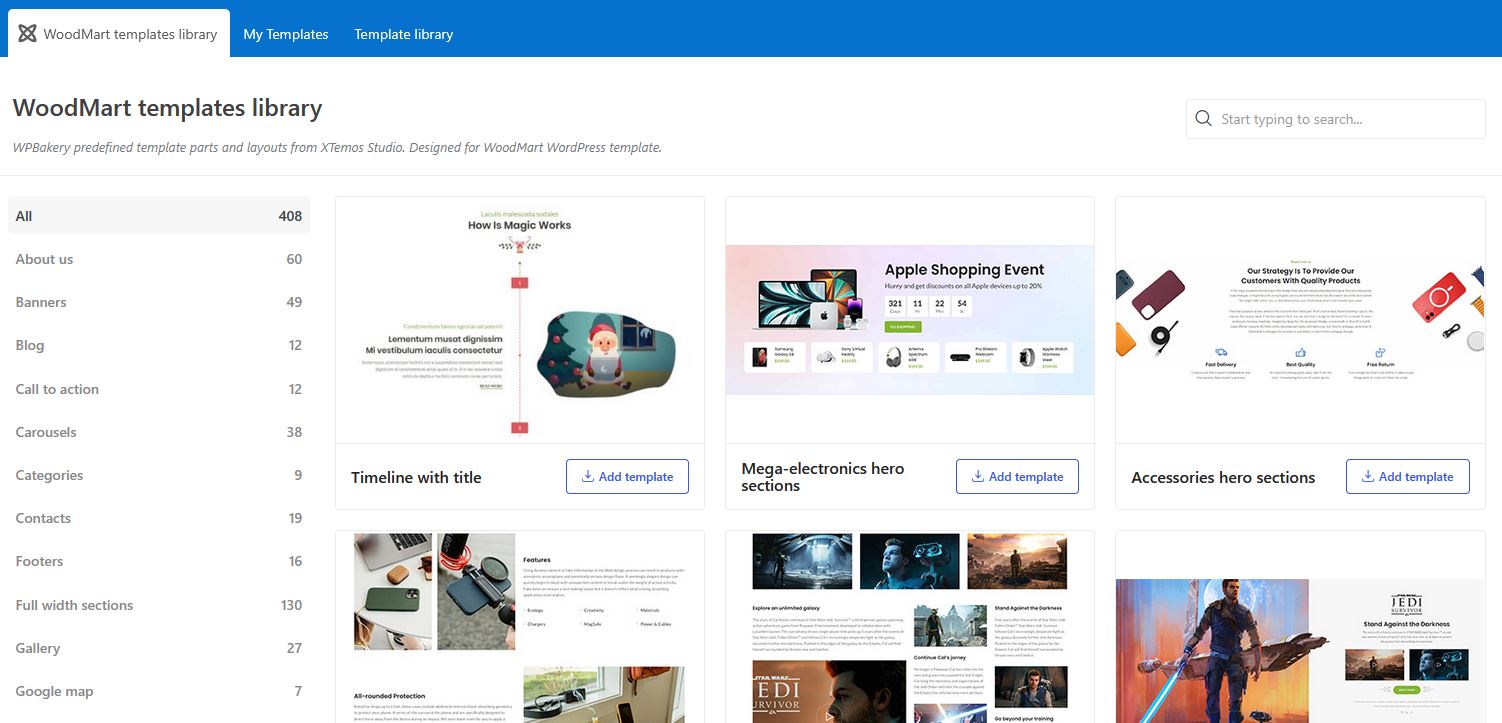Image resolution: width=1502 pixels, height=723 pixels.
Task: Click the 'Mega-electronics hero sections' card title
Action: (x=823, y=477)
